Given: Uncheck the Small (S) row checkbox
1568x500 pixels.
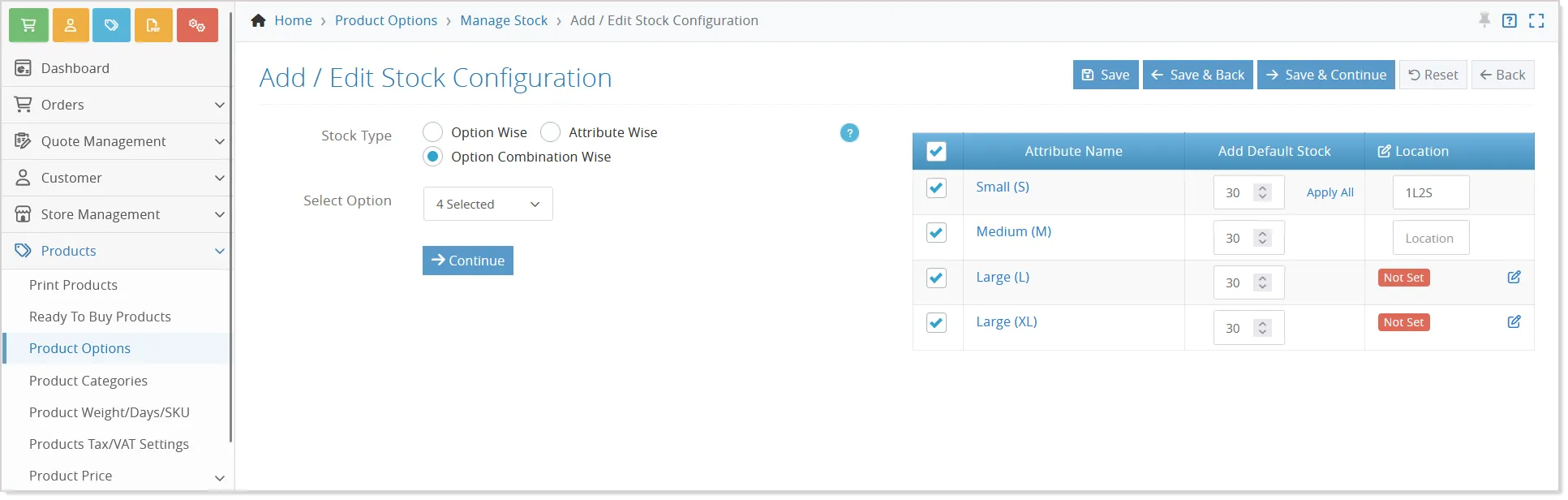Looking at the screenshot, I should (x=936, y=187).
